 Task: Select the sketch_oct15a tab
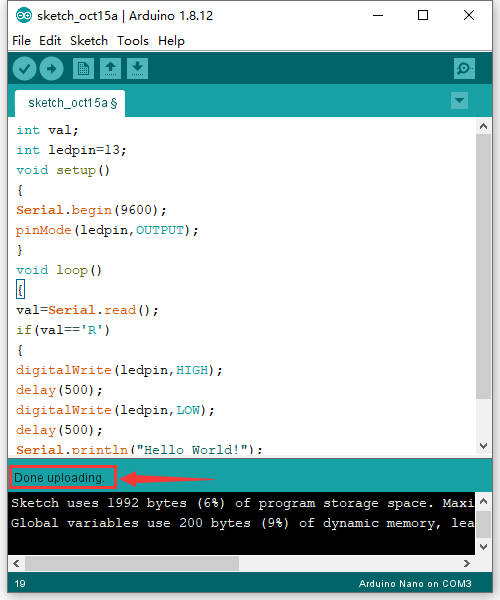click(x=70, y=103)
